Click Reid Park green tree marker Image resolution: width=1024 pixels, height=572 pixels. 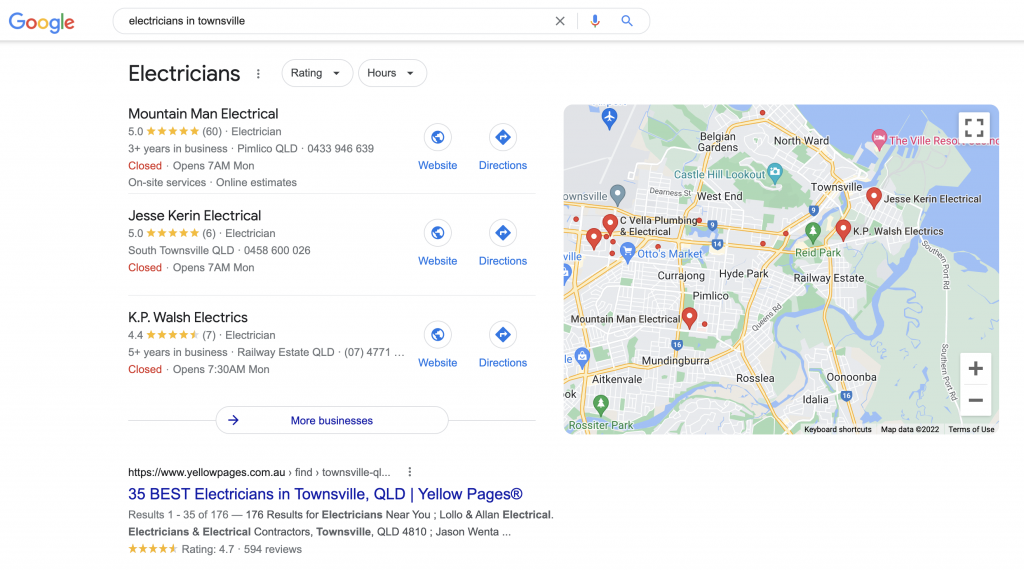(812, 231)
